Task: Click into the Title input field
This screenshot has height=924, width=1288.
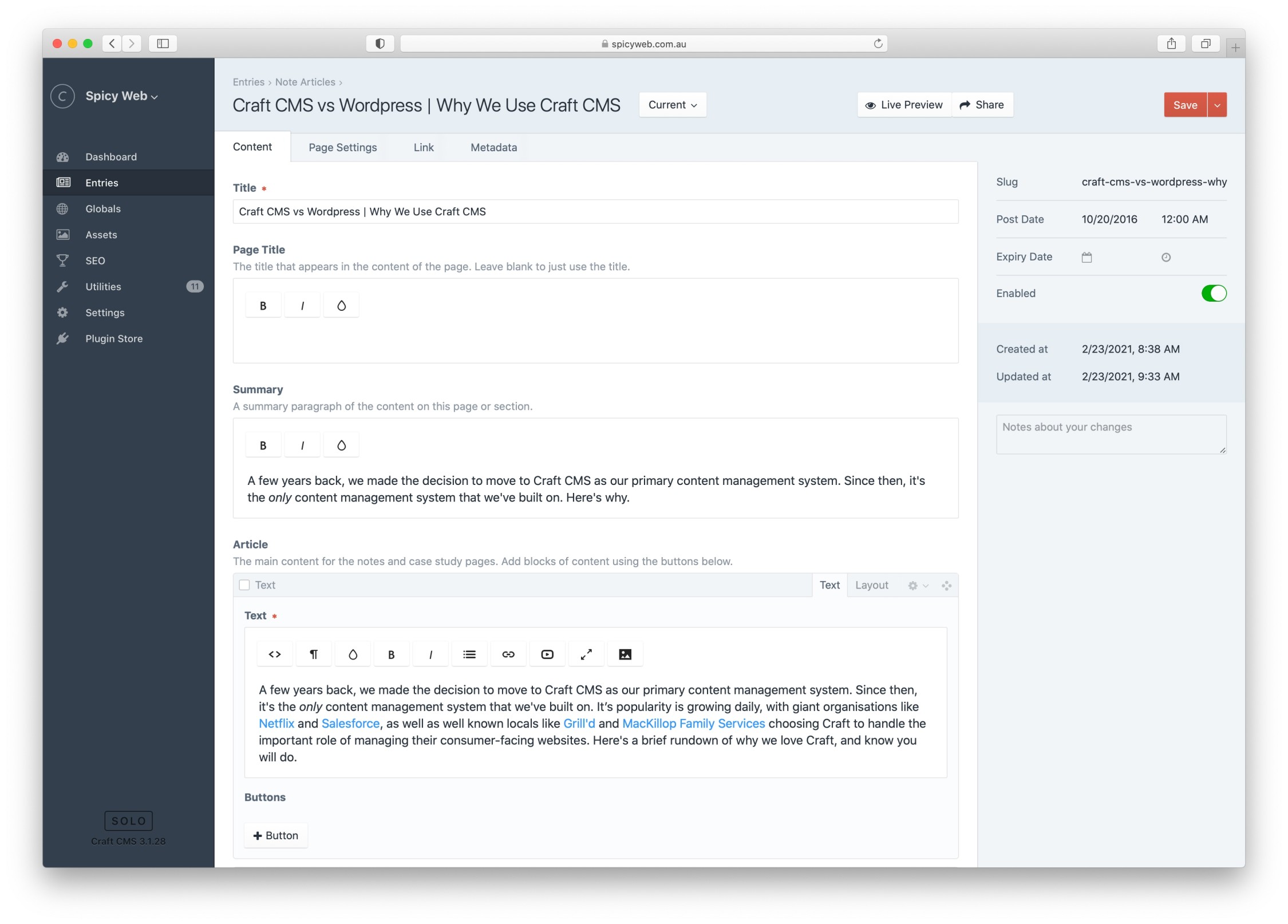Action: 595,212
